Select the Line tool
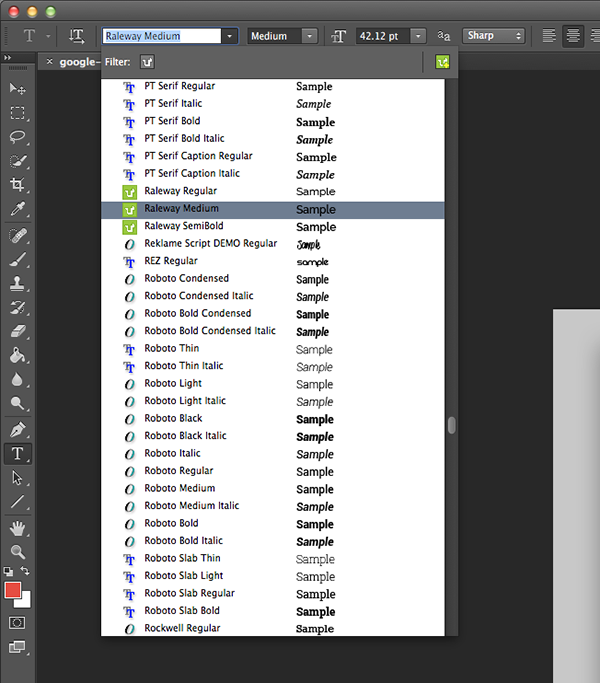Screen dimensions: 600x683 [17, 502]
